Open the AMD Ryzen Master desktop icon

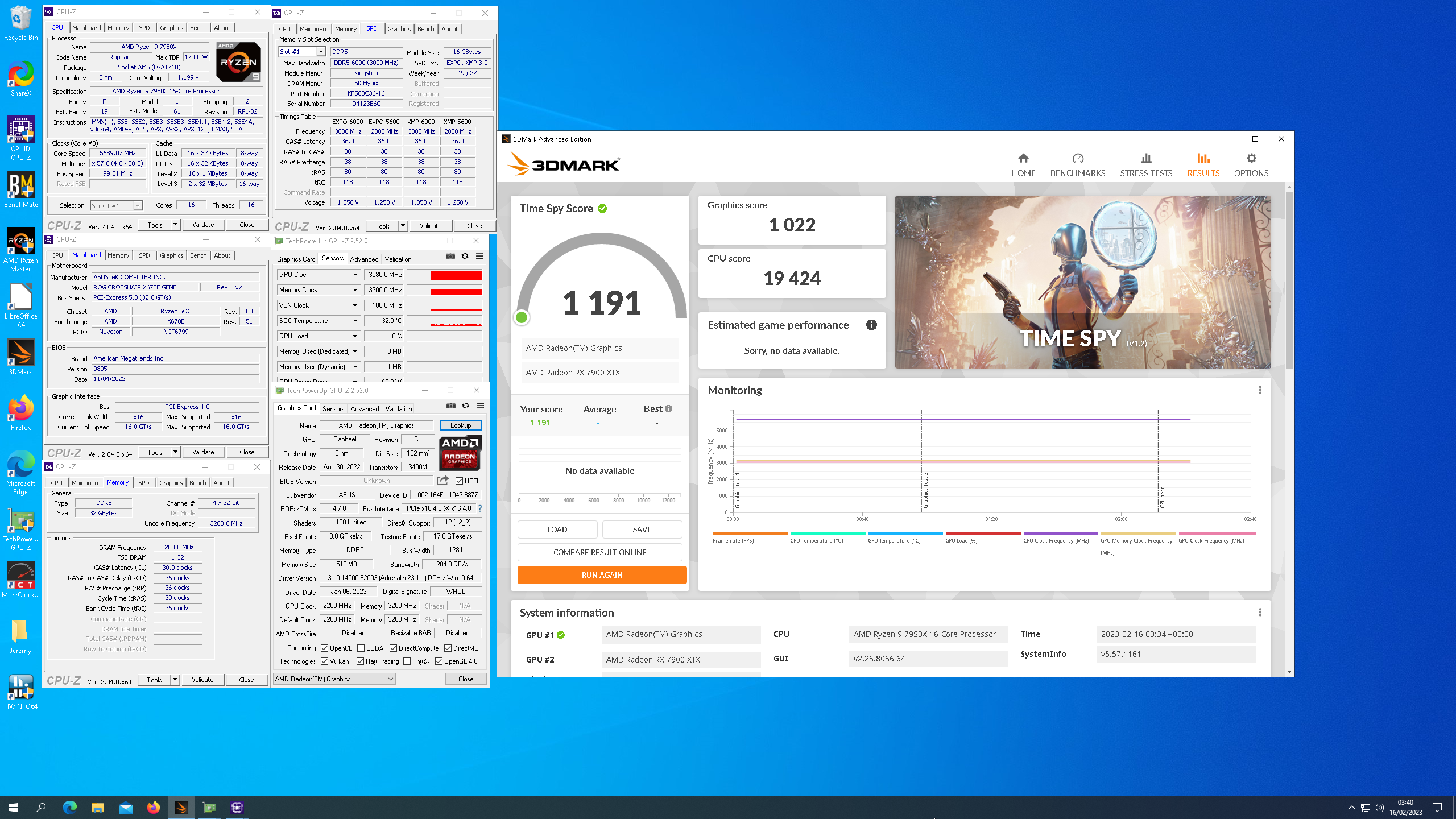click(20, 250)
